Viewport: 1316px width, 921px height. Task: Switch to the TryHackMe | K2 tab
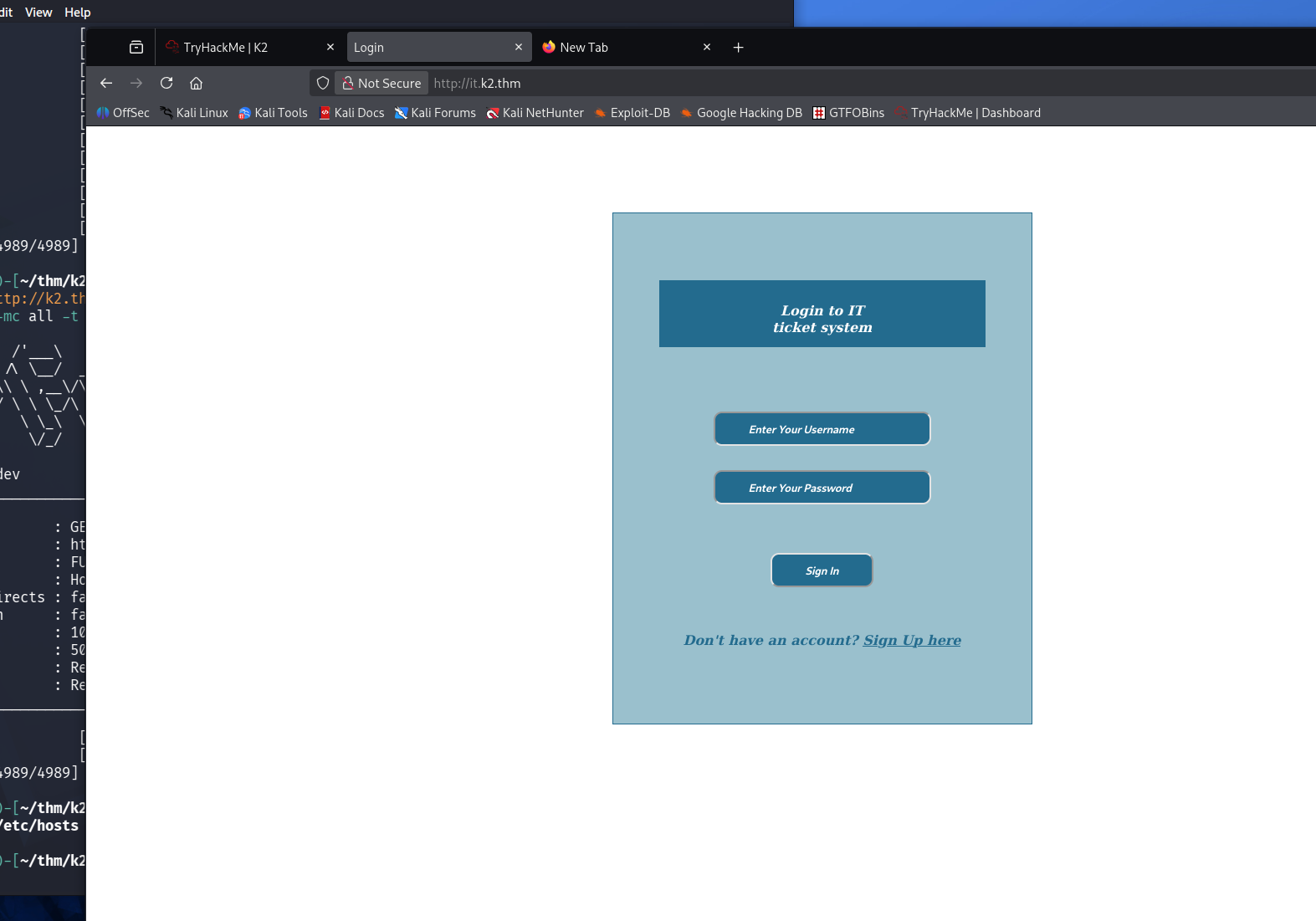click(249, 48)
